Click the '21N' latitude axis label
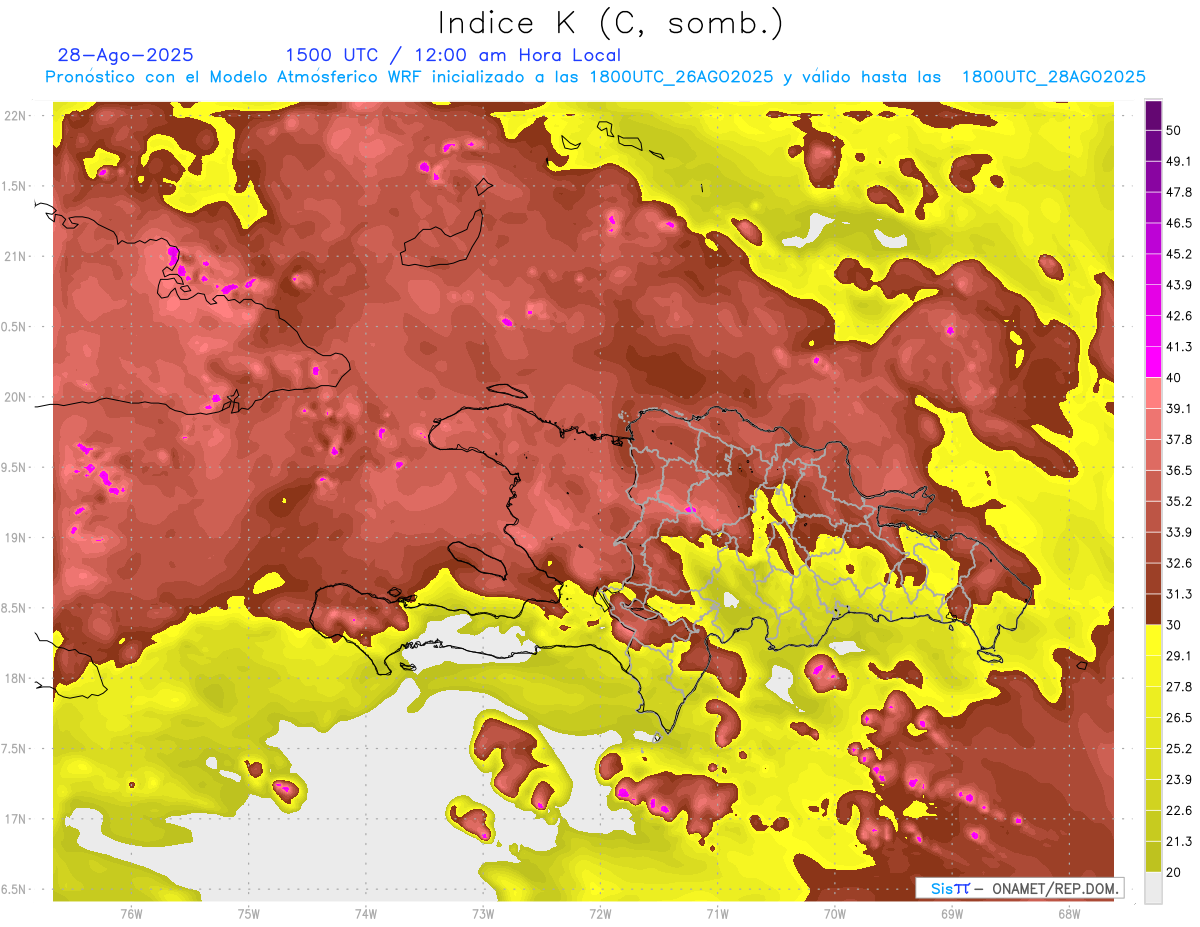This screenshot has width=1200, height=927. point(14,256)
